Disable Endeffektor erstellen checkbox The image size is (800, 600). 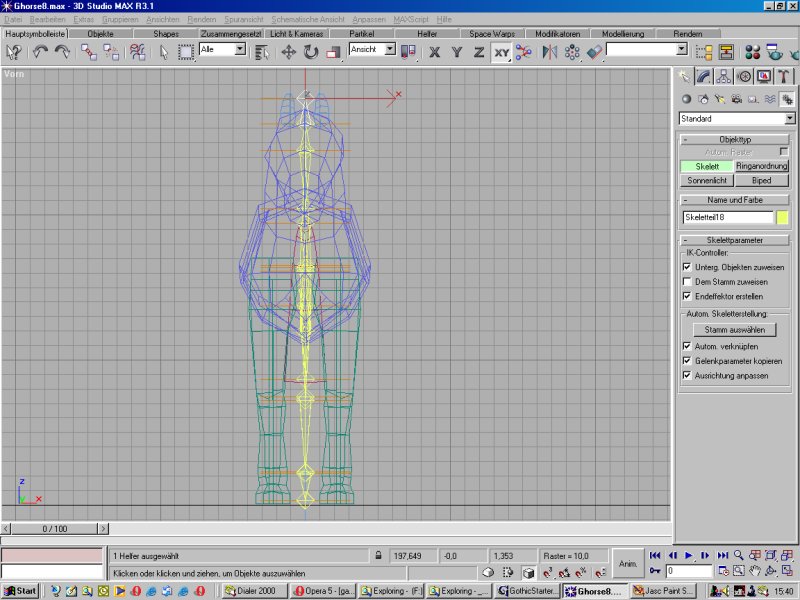[x=686, y=297]
